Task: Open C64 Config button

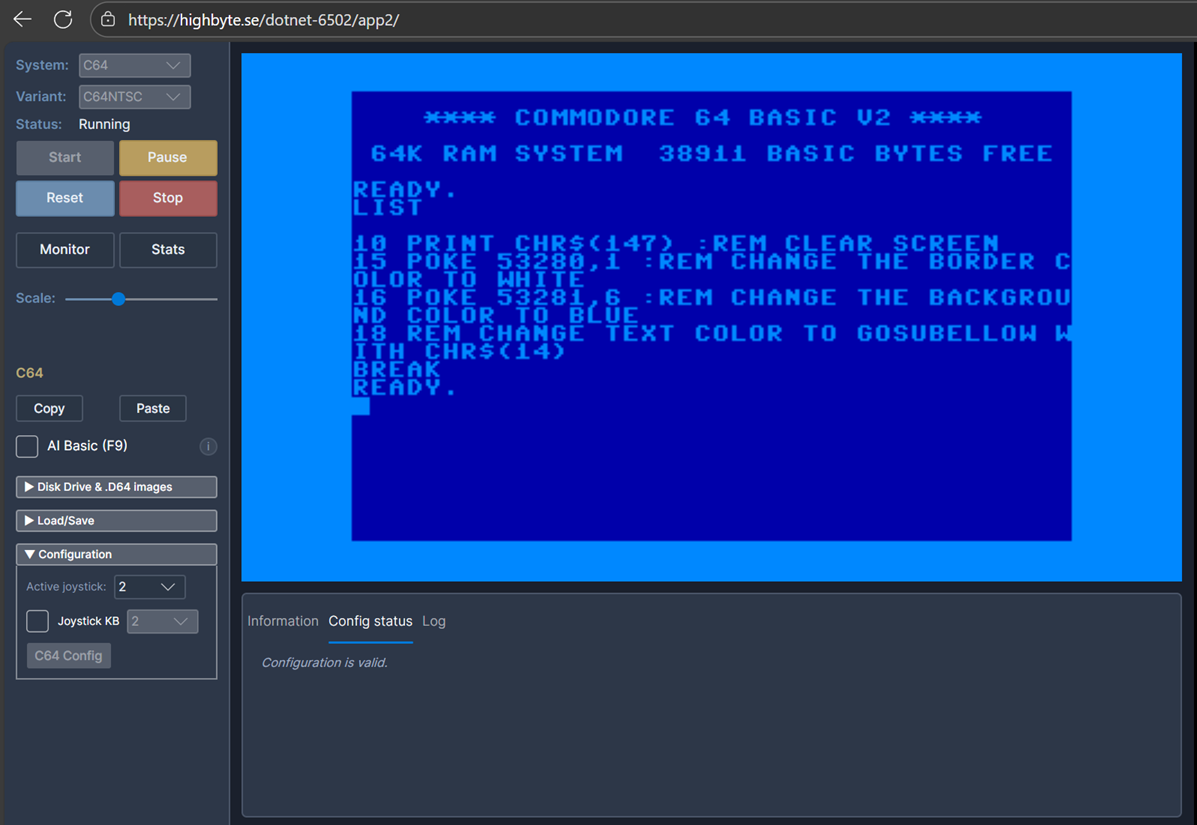Action: coord(69,656)
